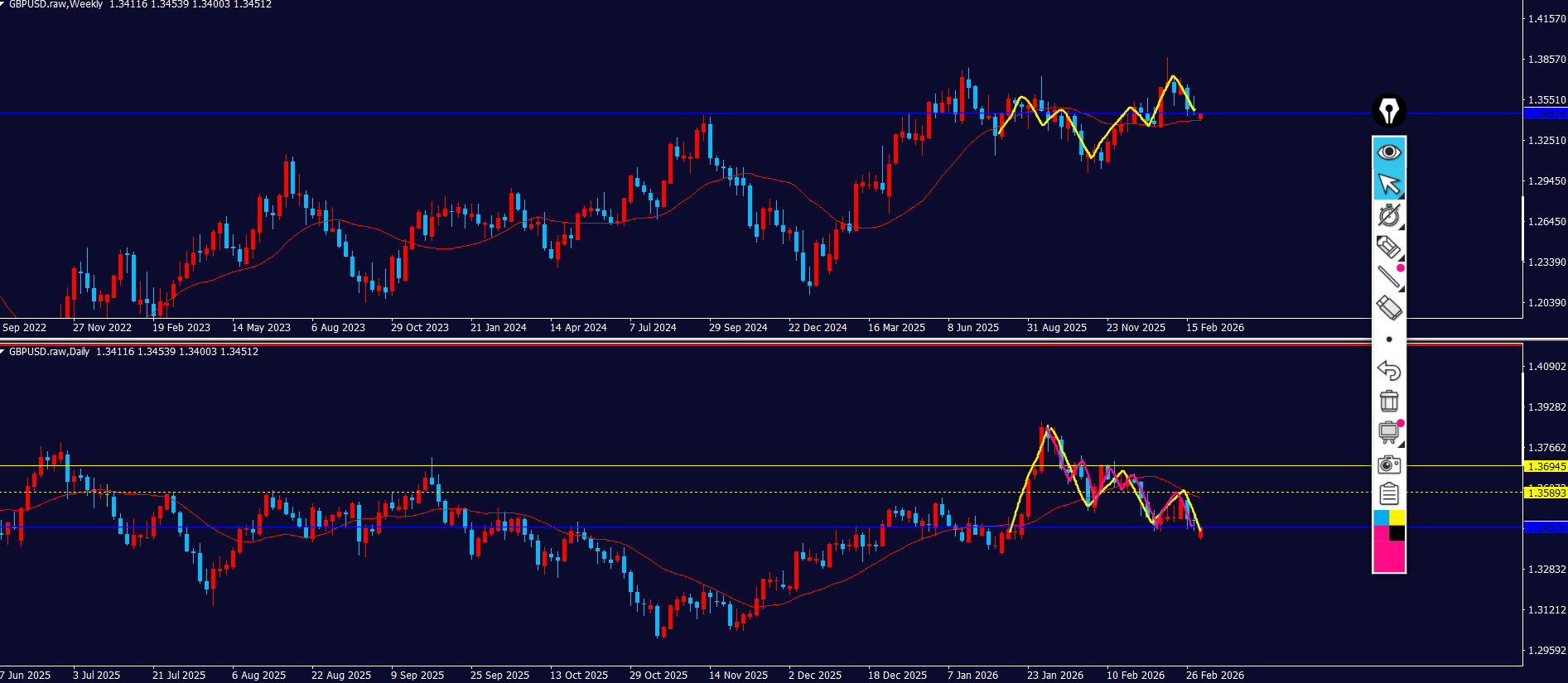1568x683 pixels.
Task: Select the pencil drawing tool
Action: 1389,247
